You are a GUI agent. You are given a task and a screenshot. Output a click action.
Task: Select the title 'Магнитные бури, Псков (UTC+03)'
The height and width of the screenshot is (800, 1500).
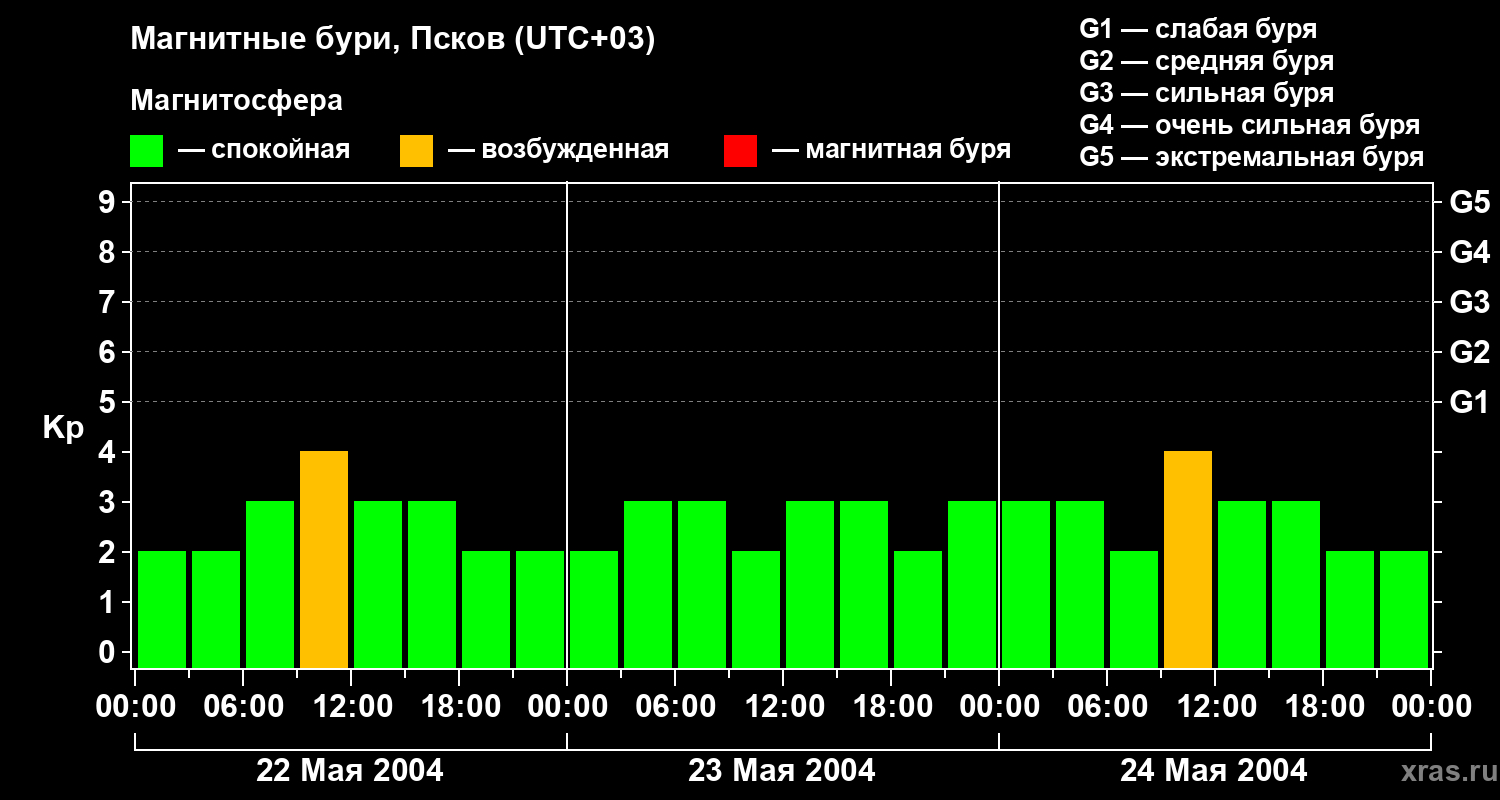[392, 40]
